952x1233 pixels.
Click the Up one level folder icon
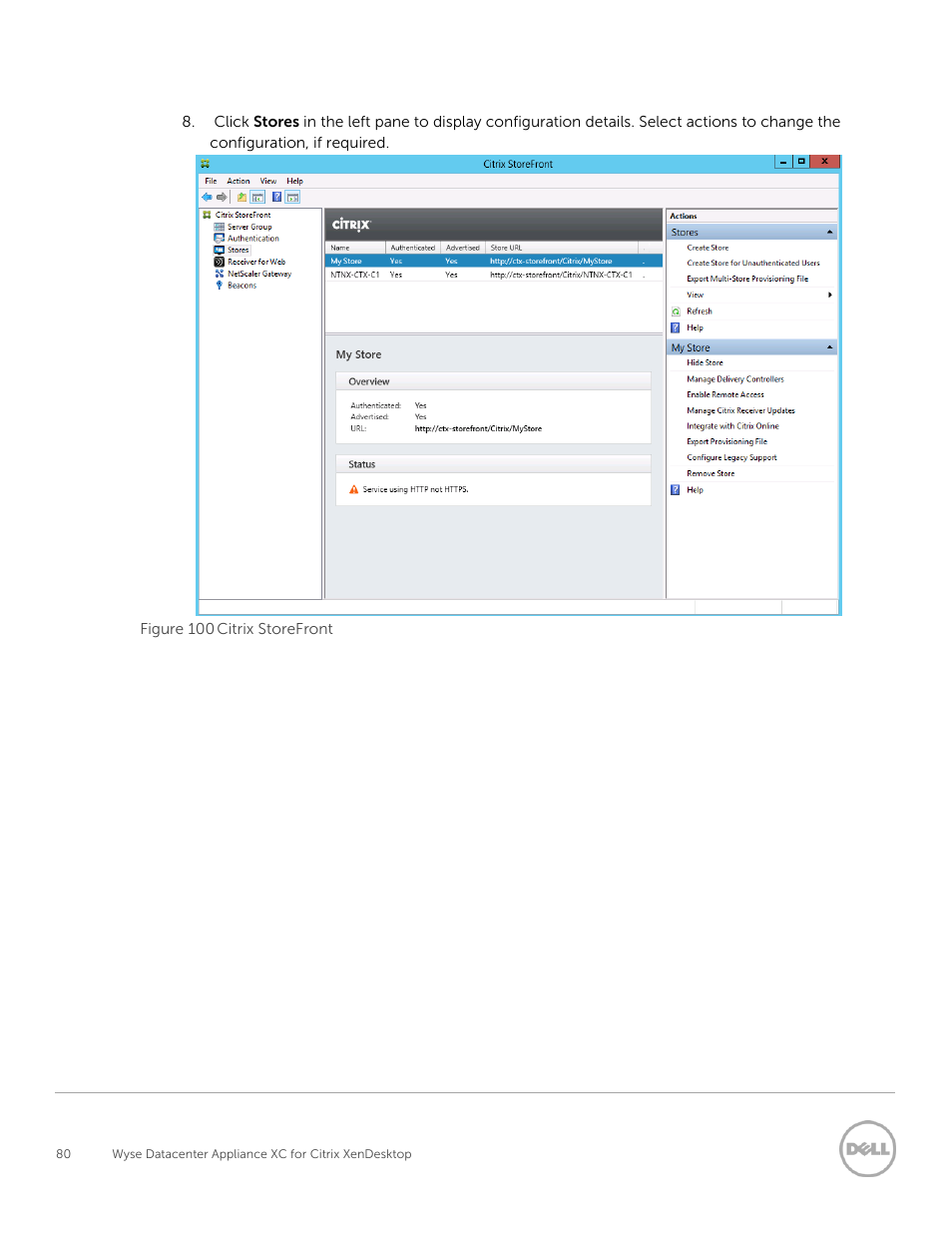tap(241, 197)
